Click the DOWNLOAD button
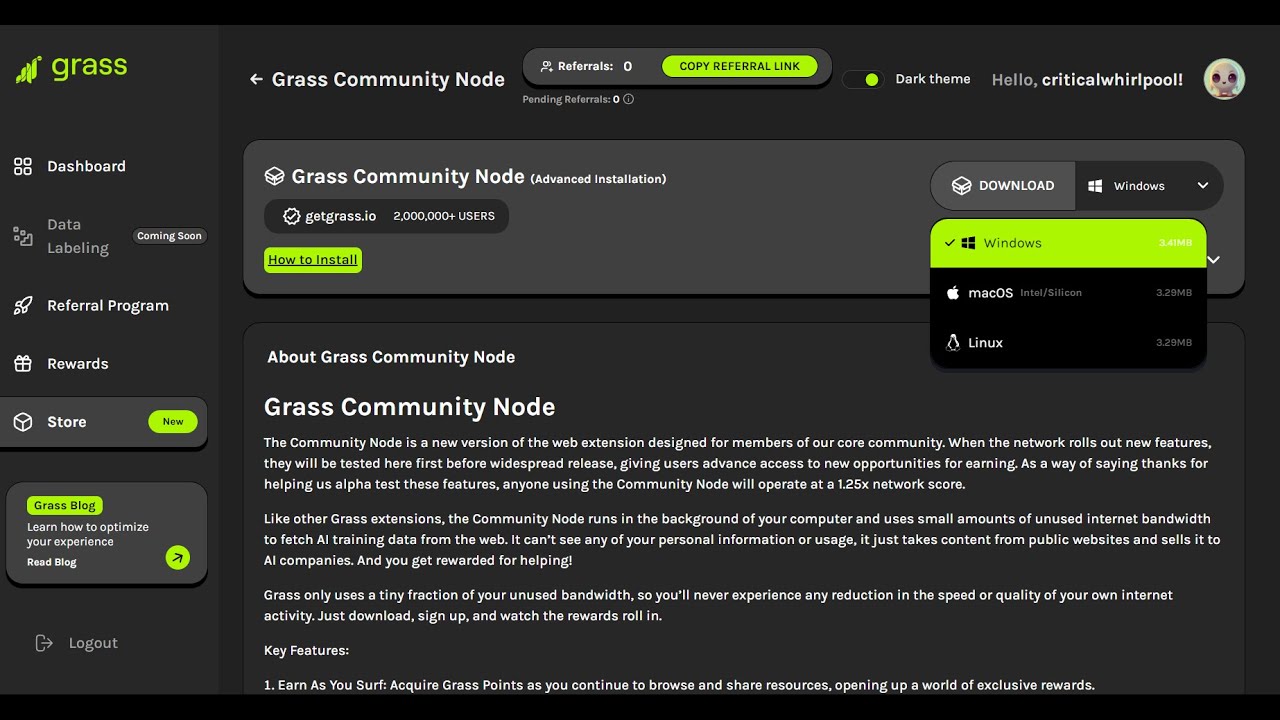Image resolution: width=1280 pixels, height=720 pixels. click(1003, 186)
